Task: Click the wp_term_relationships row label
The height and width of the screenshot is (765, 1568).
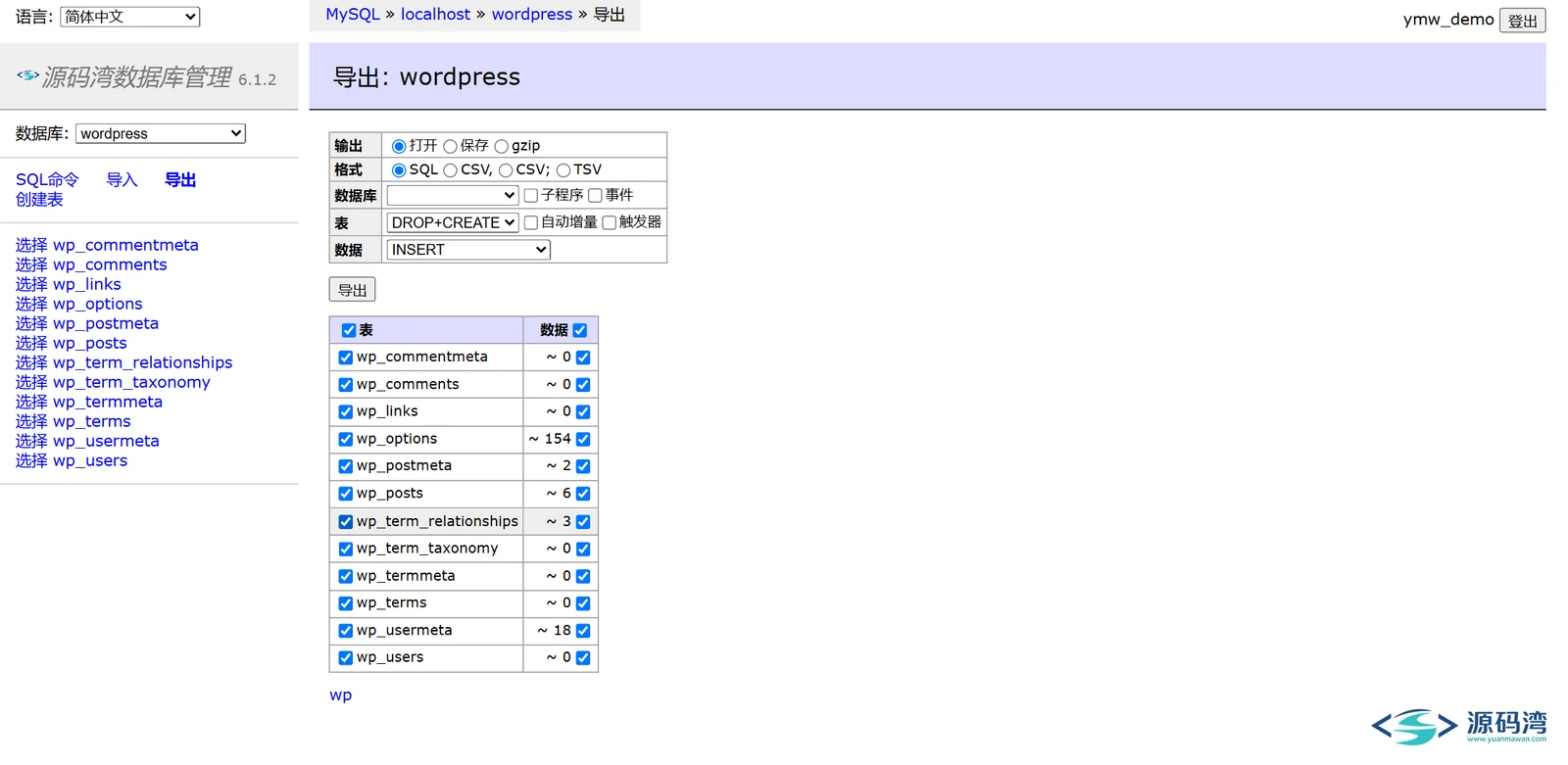Action: pos(437,521)
